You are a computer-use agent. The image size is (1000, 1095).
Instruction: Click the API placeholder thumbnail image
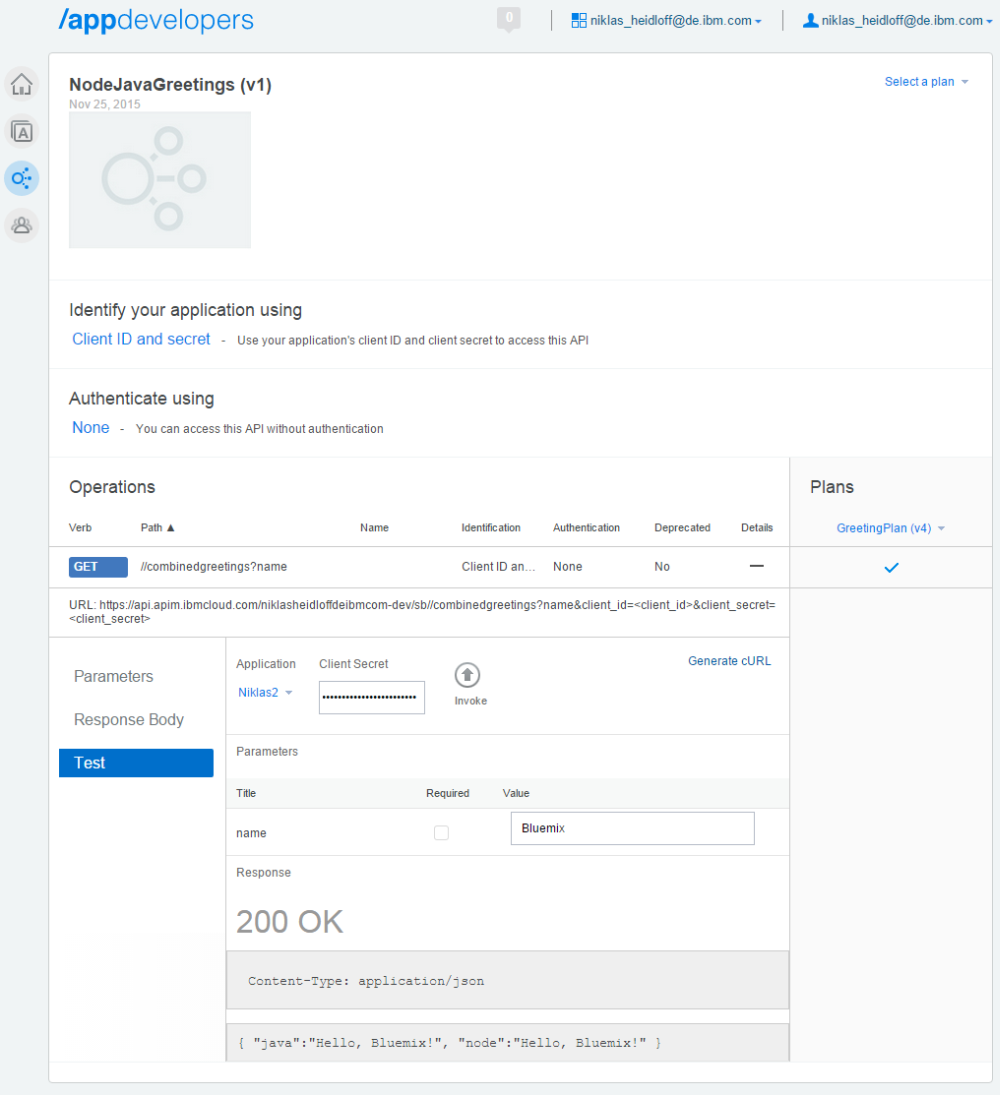point(160,179)
